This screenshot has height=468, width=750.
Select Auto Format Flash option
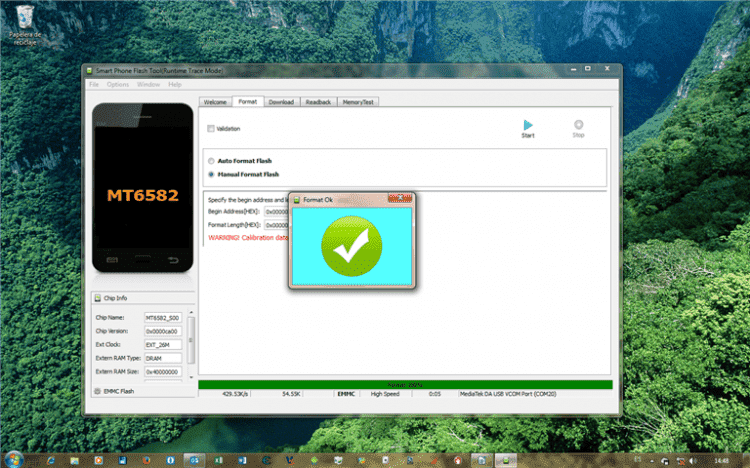(211, 161)
